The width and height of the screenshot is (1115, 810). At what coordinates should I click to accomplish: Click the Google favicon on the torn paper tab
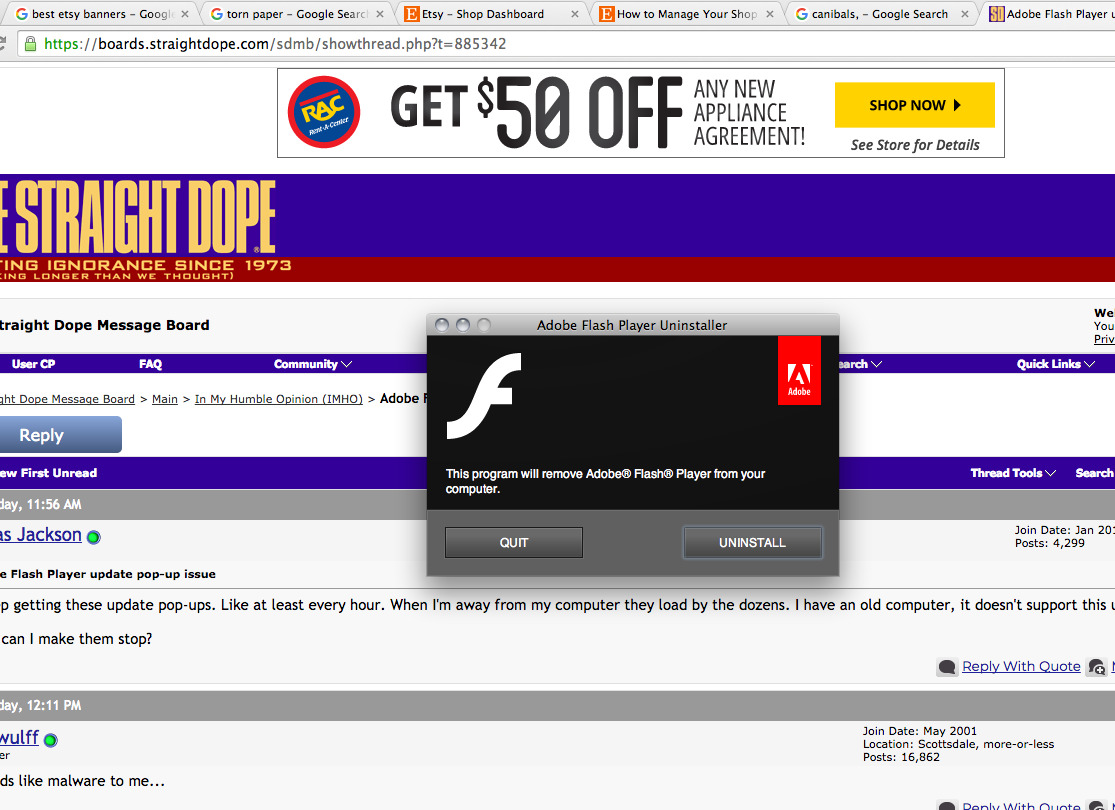217,14
